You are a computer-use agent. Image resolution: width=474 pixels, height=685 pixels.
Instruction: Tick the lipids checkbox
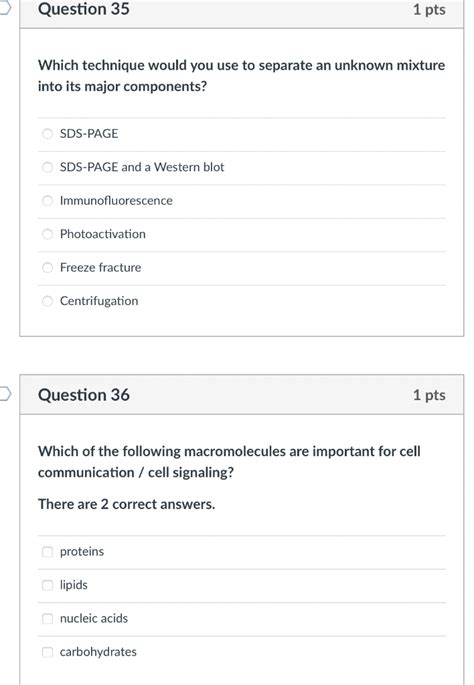47,585
